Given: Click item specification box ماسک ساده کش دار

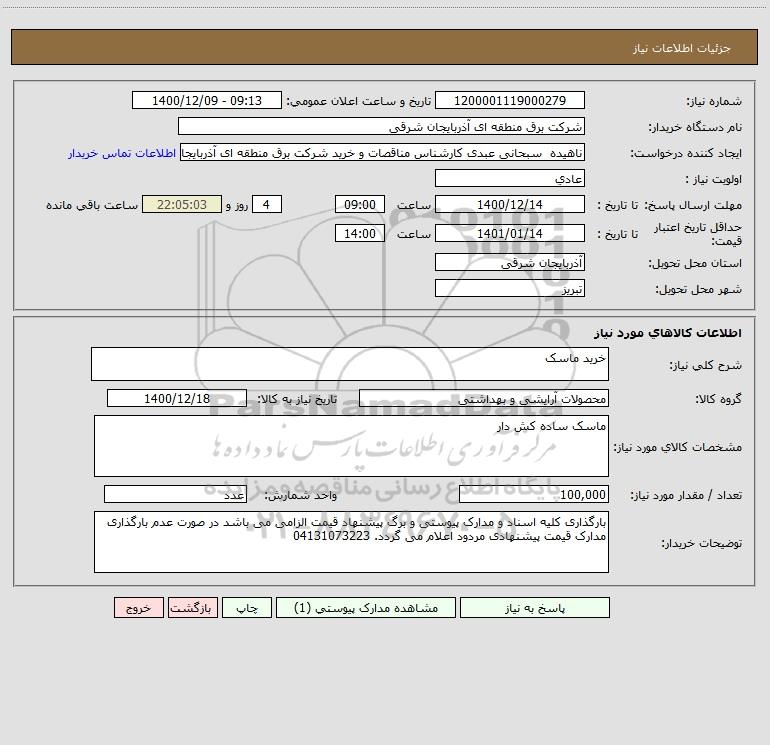Looking at the screenshot, I should click(351, 446).
